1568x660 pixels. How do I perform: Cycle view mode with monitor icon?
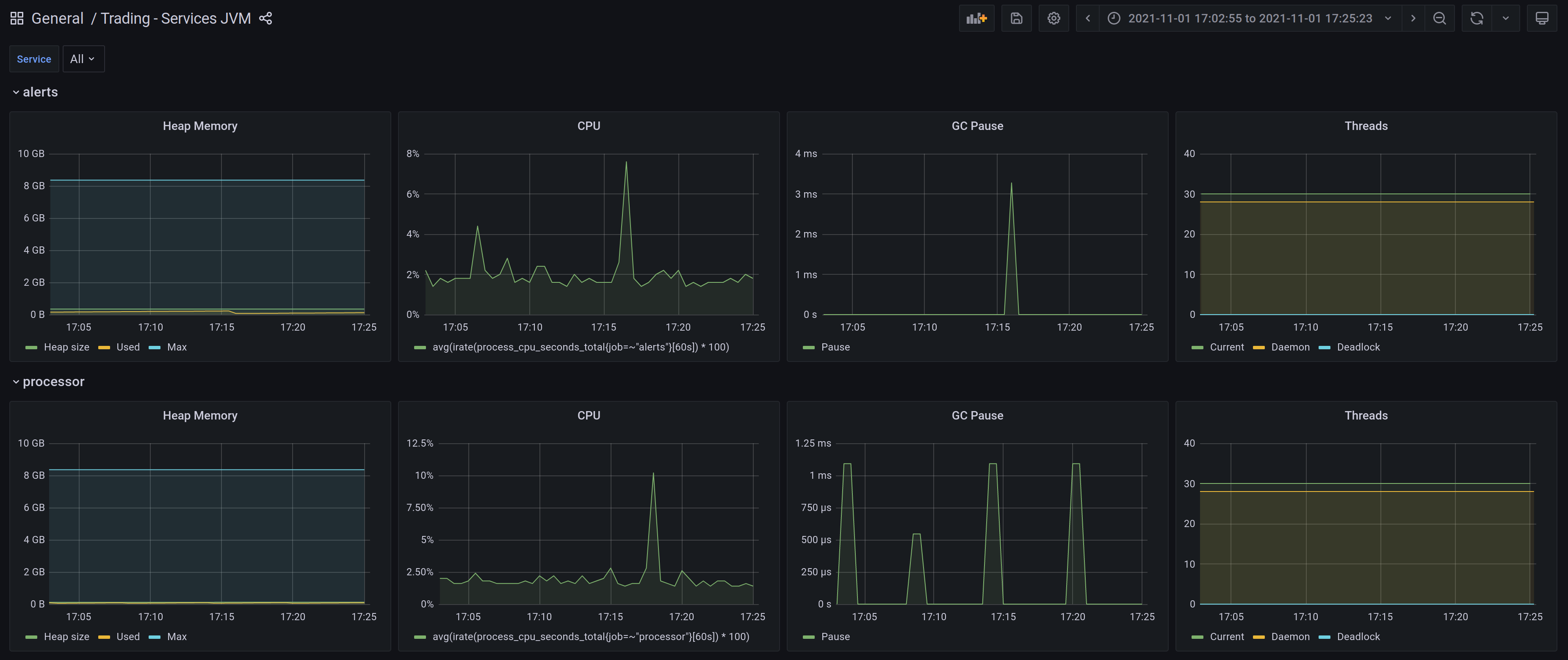pyautogui.click(x=1541, y=18)
